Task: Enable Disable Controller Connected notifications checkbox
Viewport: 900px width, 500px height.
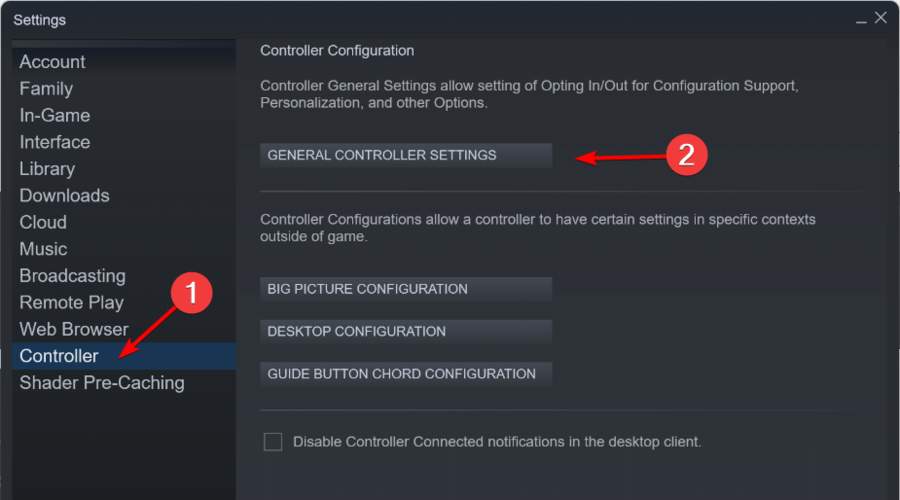Action: tap(273, 442)
